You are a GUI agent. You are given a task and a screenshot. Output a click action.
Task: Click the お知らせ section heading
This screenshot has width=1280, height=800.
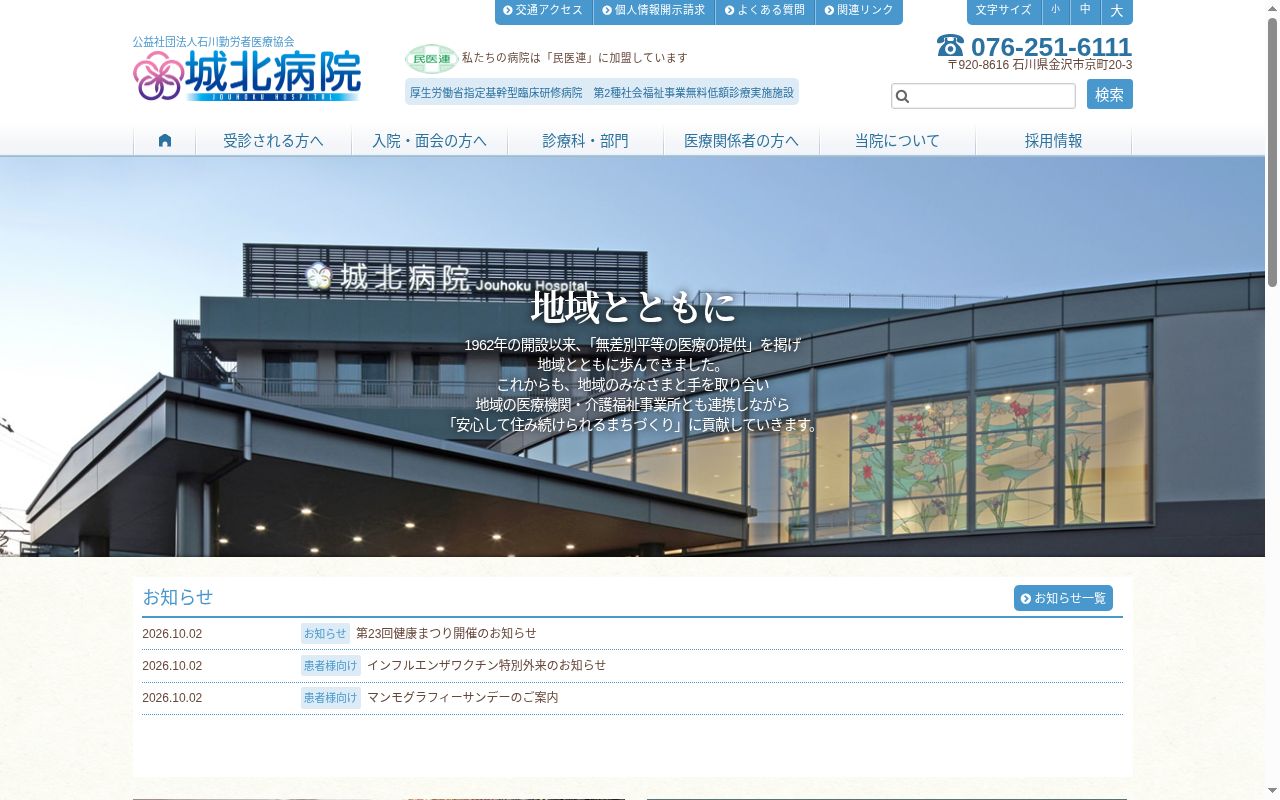(178, 597)
